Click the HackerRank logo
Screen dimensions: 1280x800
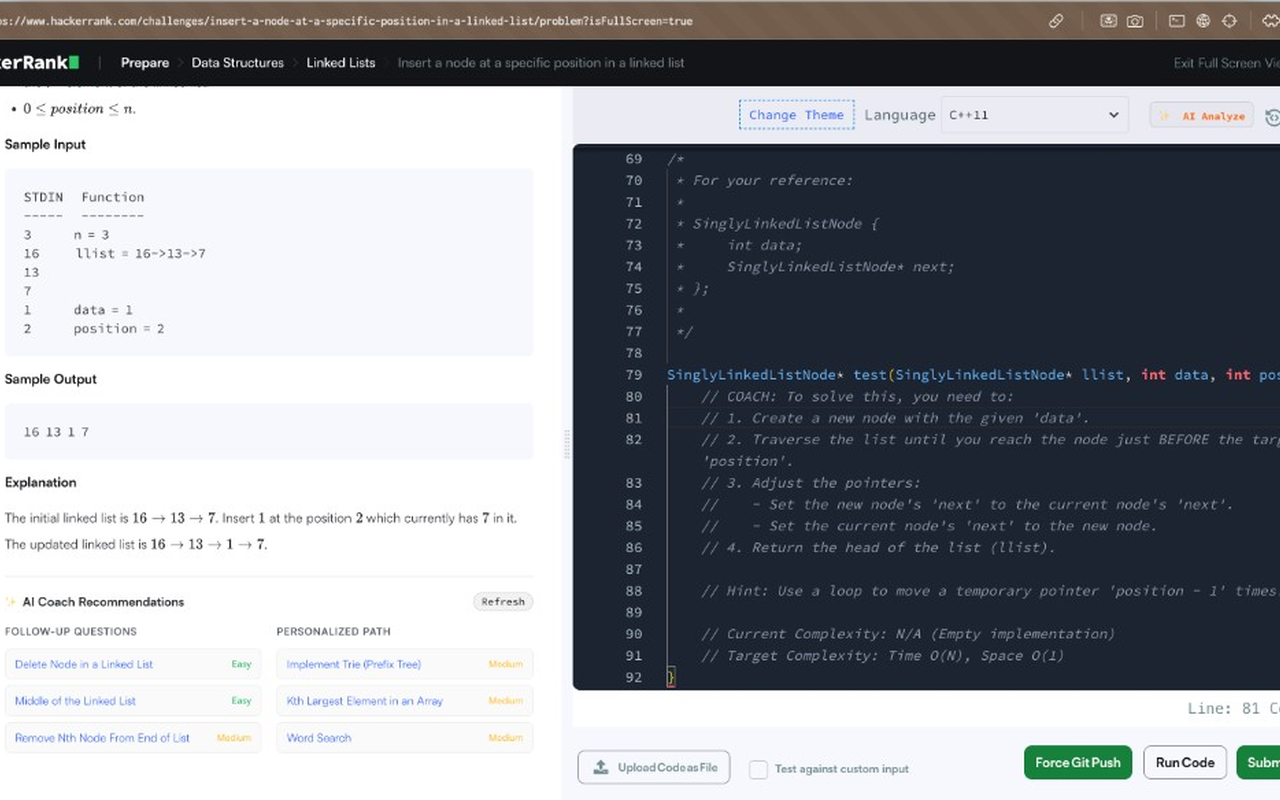pyautogui.click(x=39, y=62)
